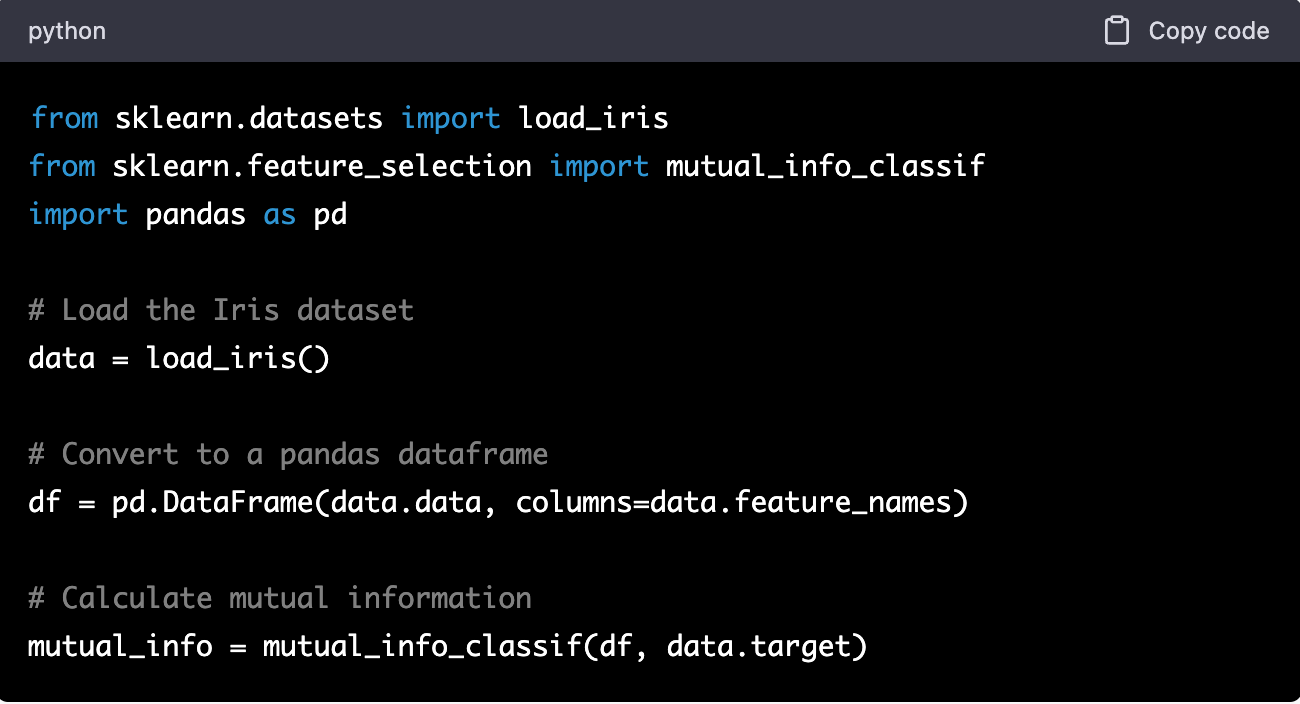Click the 'mutual_info' variable in the last line

[120, 646]
